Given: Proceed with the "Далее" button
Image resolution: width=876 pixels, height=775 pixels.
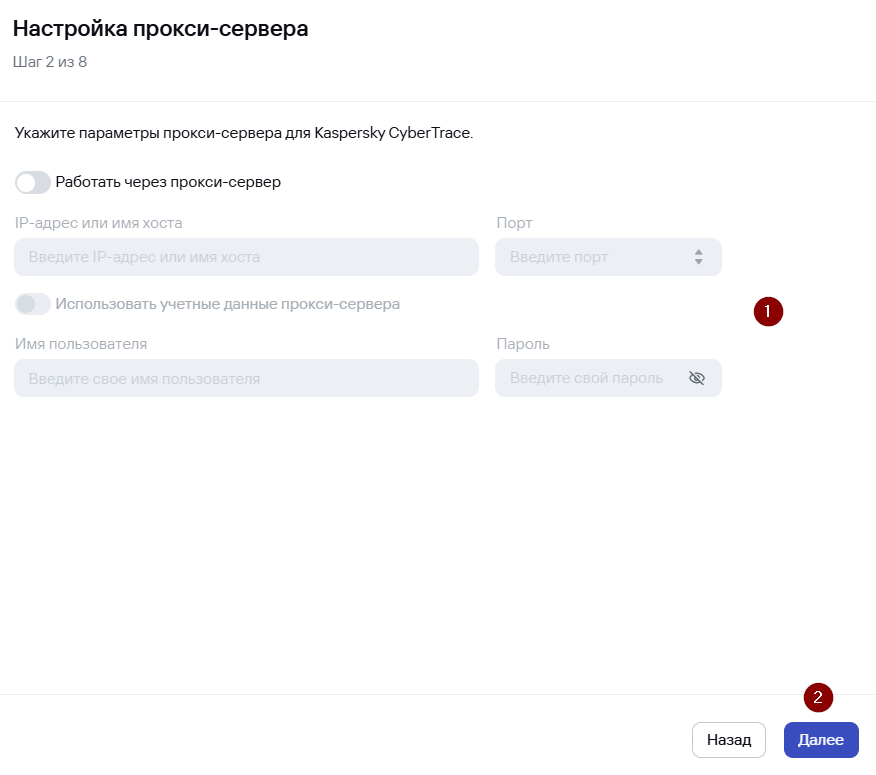Looking at the screenshot, I should coord(821,740).
